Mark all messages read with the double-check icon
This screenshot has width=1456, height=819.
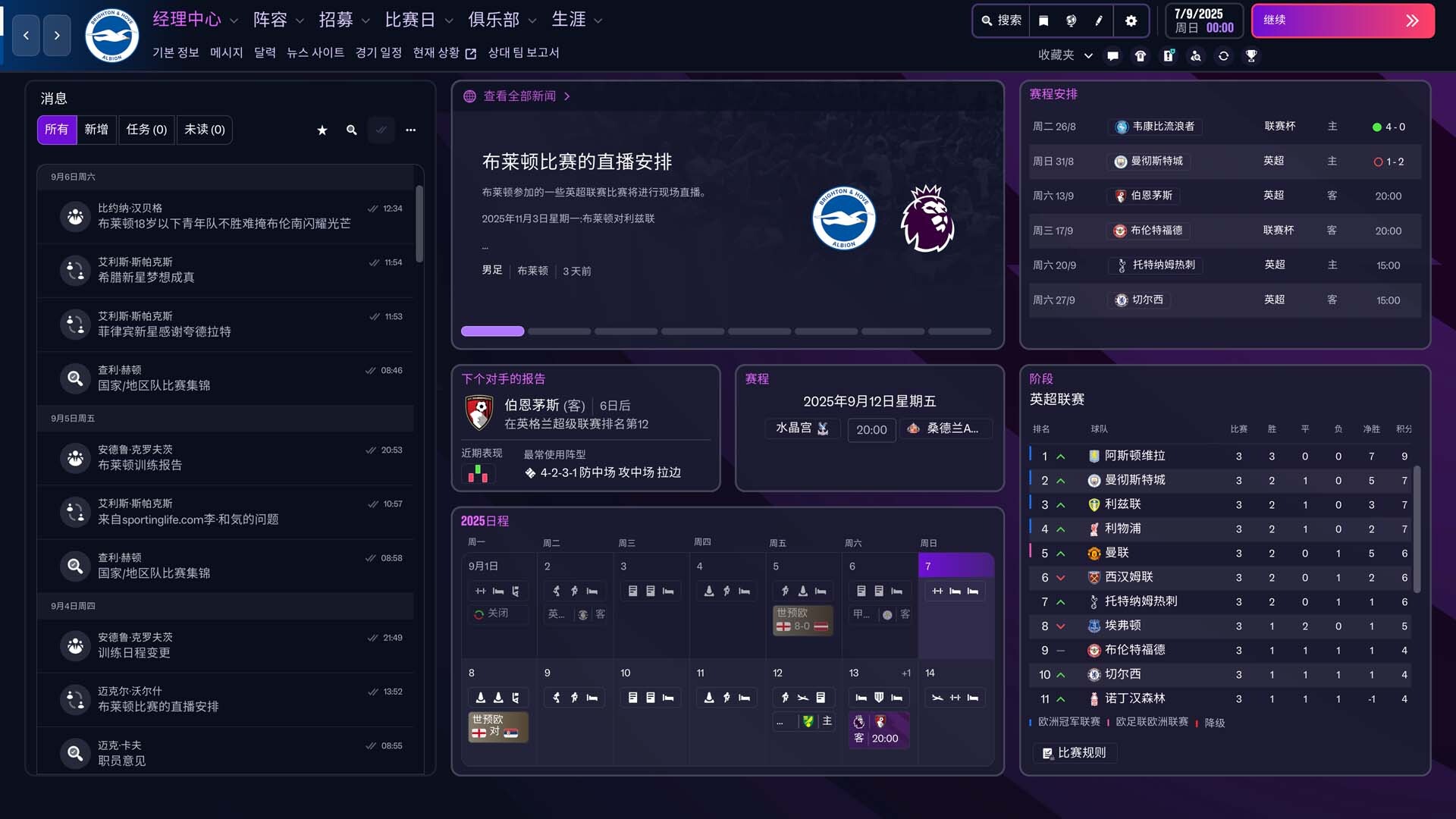pos(381,130)
